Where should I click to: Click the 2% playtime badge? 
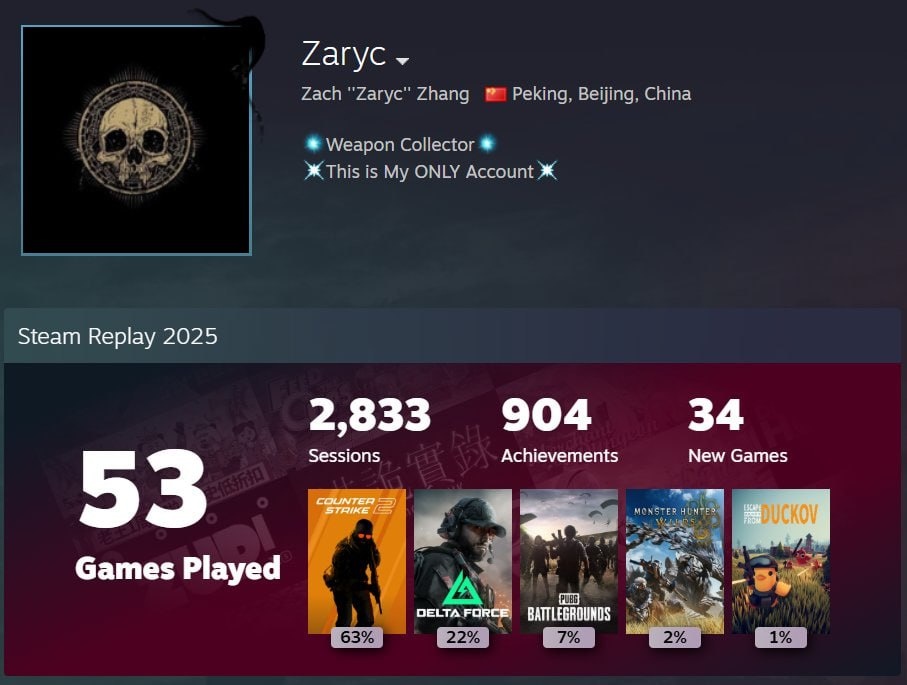click(674, 638)
